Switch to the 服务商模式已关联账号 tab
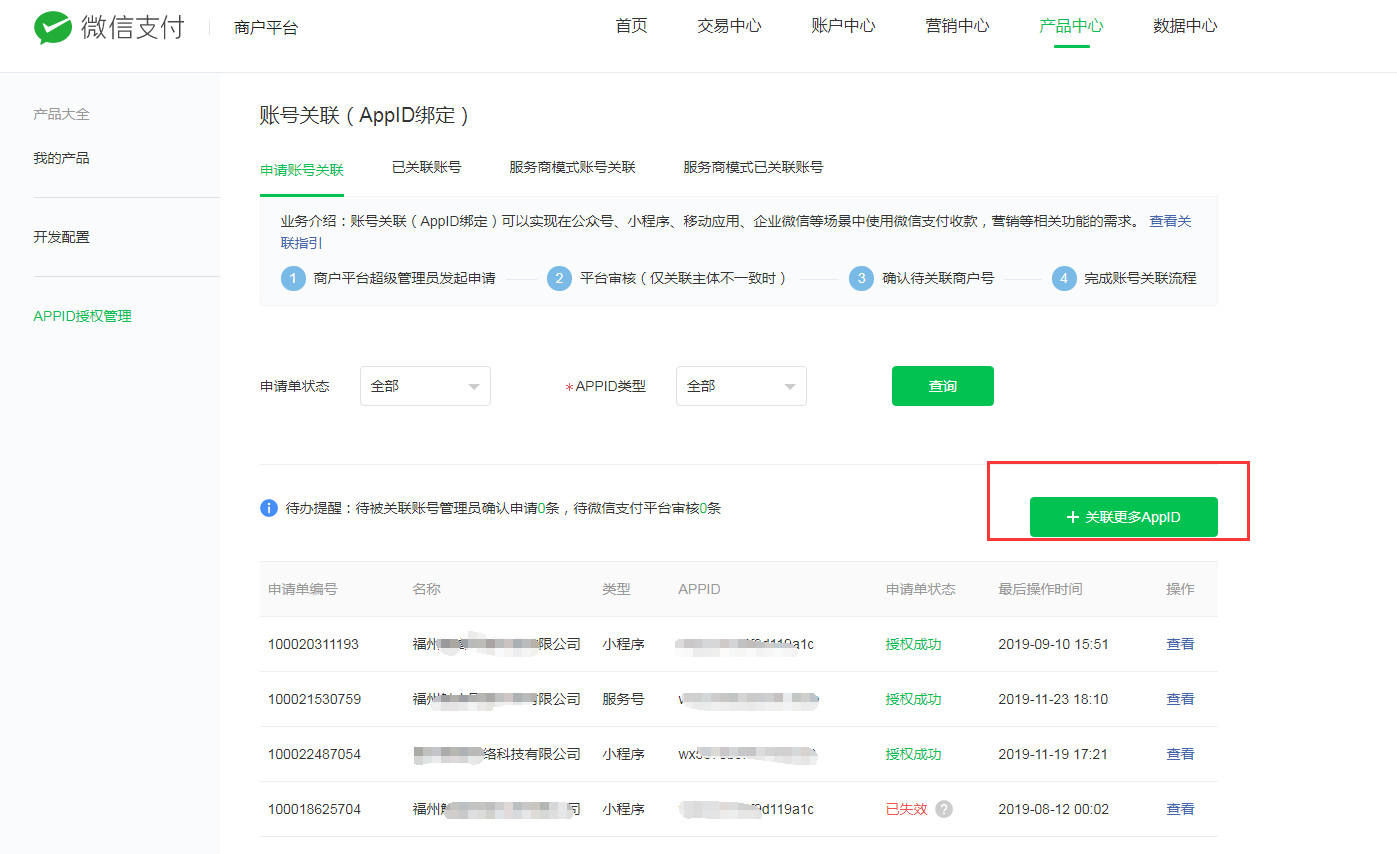 click(753, 167)
